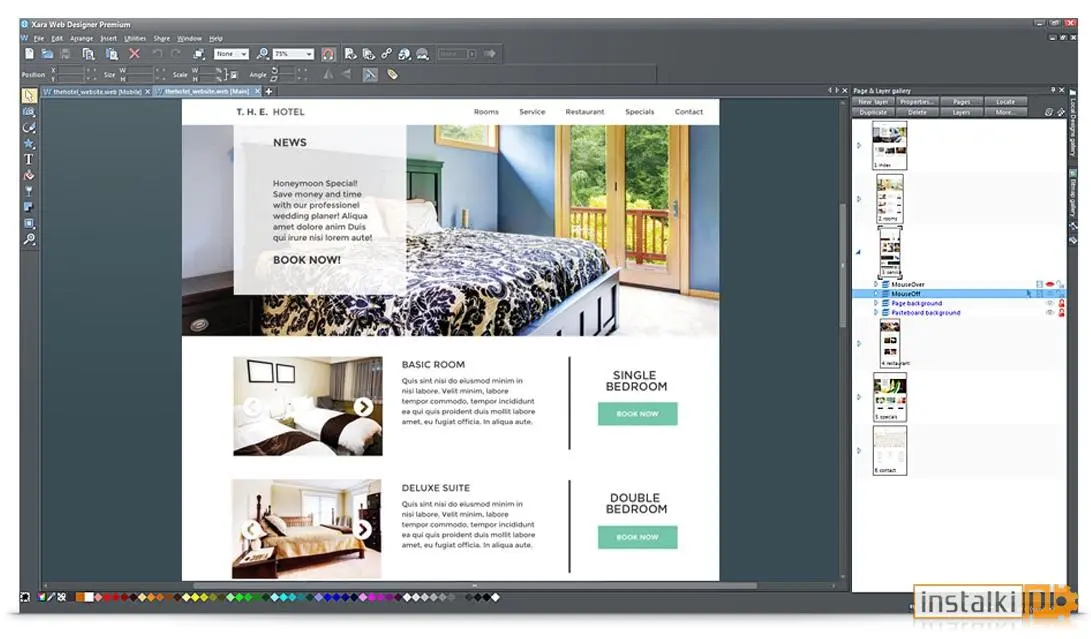The width and height of the screenshot is (1091, 639).
Task: Toggle red magnet snapping icon
Action: tap(328, 54)
